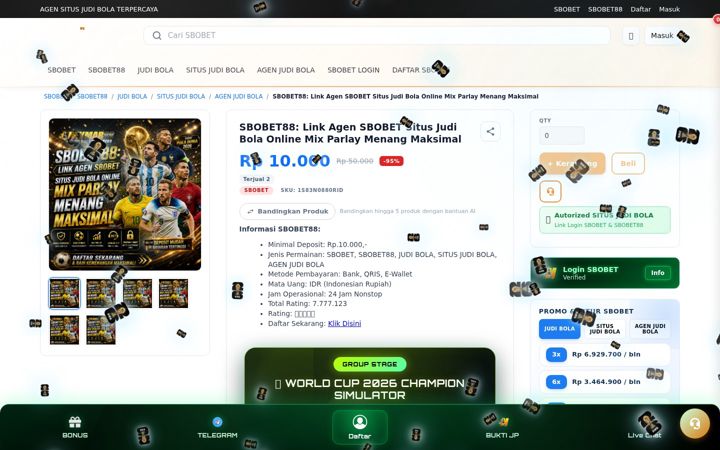Click the red SBOBET brand tag
This screenshot has width=720, height=450.
click(x=256, y=190)
